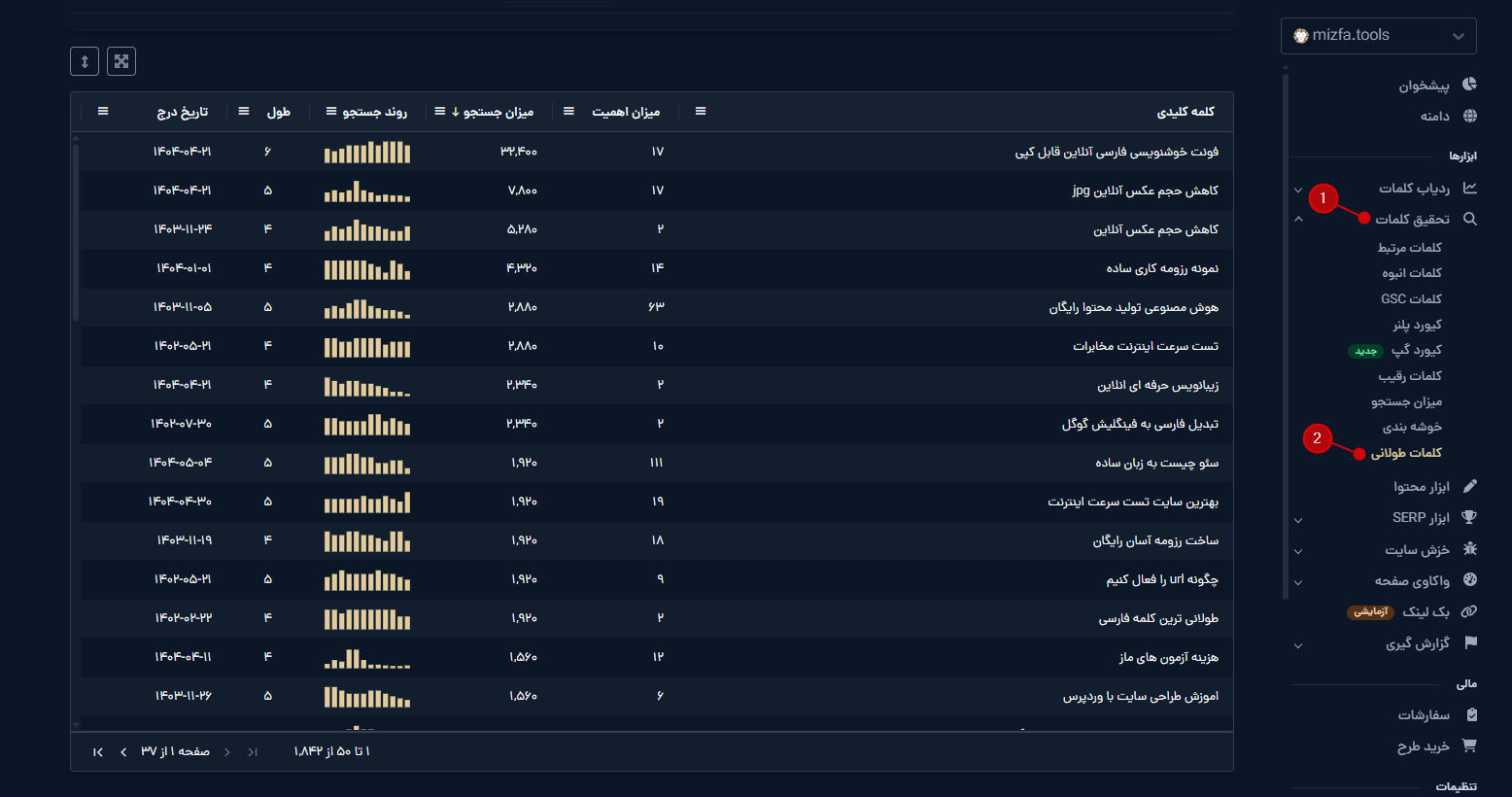Click the bug icon beside خزش سایت
1512x797 pixels.
pos(1469,549)
